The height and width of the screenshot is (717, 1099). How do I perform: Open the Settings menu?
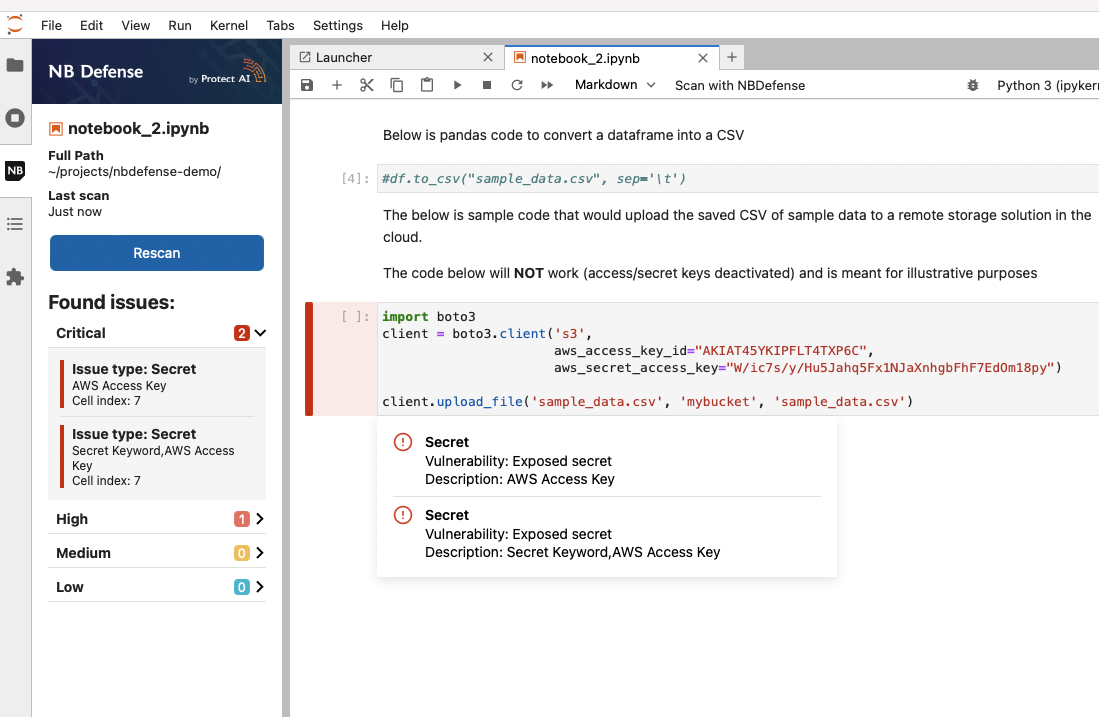(338, 25)
